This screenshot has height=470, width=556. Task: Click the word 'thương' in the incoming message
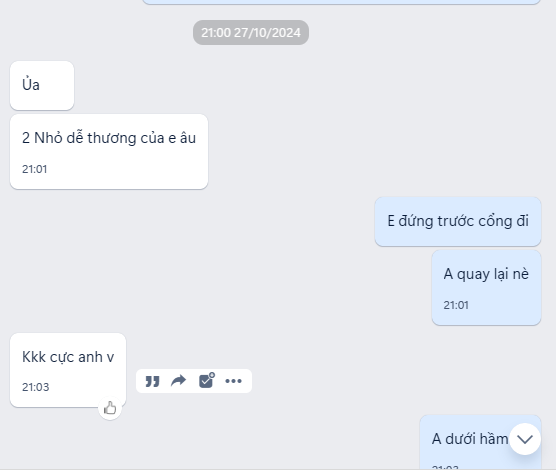click(112, 138)
